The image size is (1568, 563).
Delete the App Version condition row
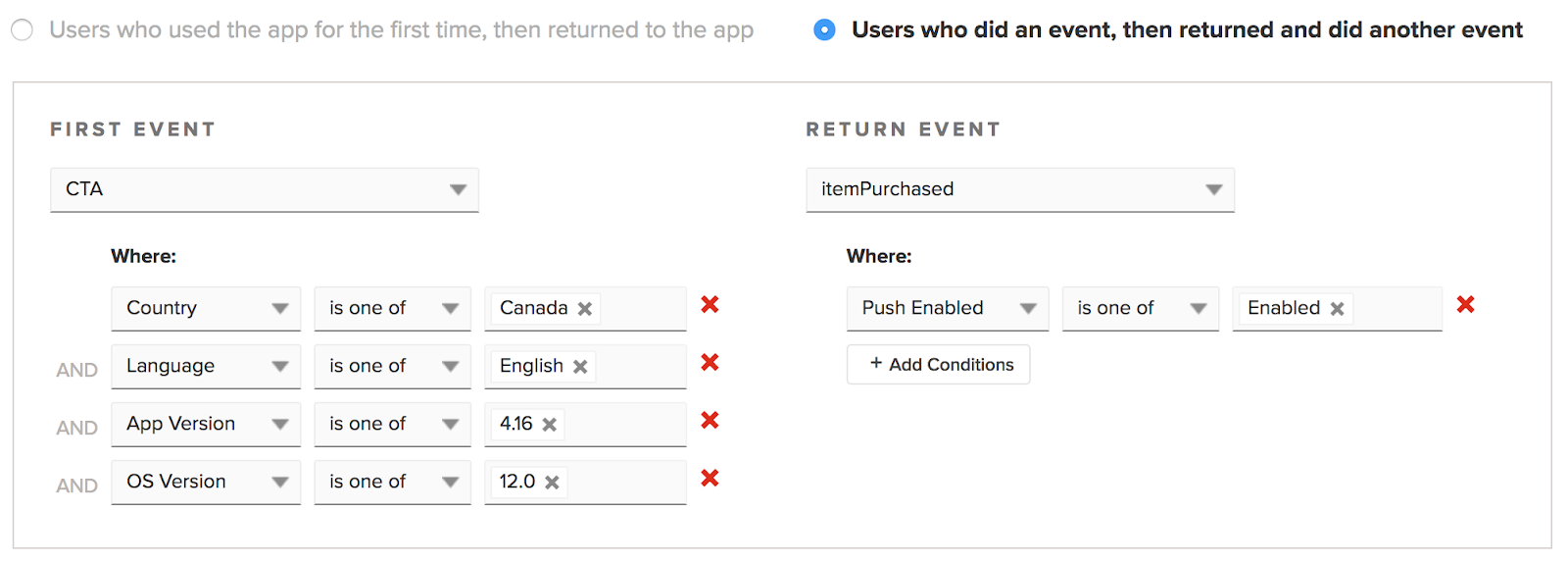point(710,421)
